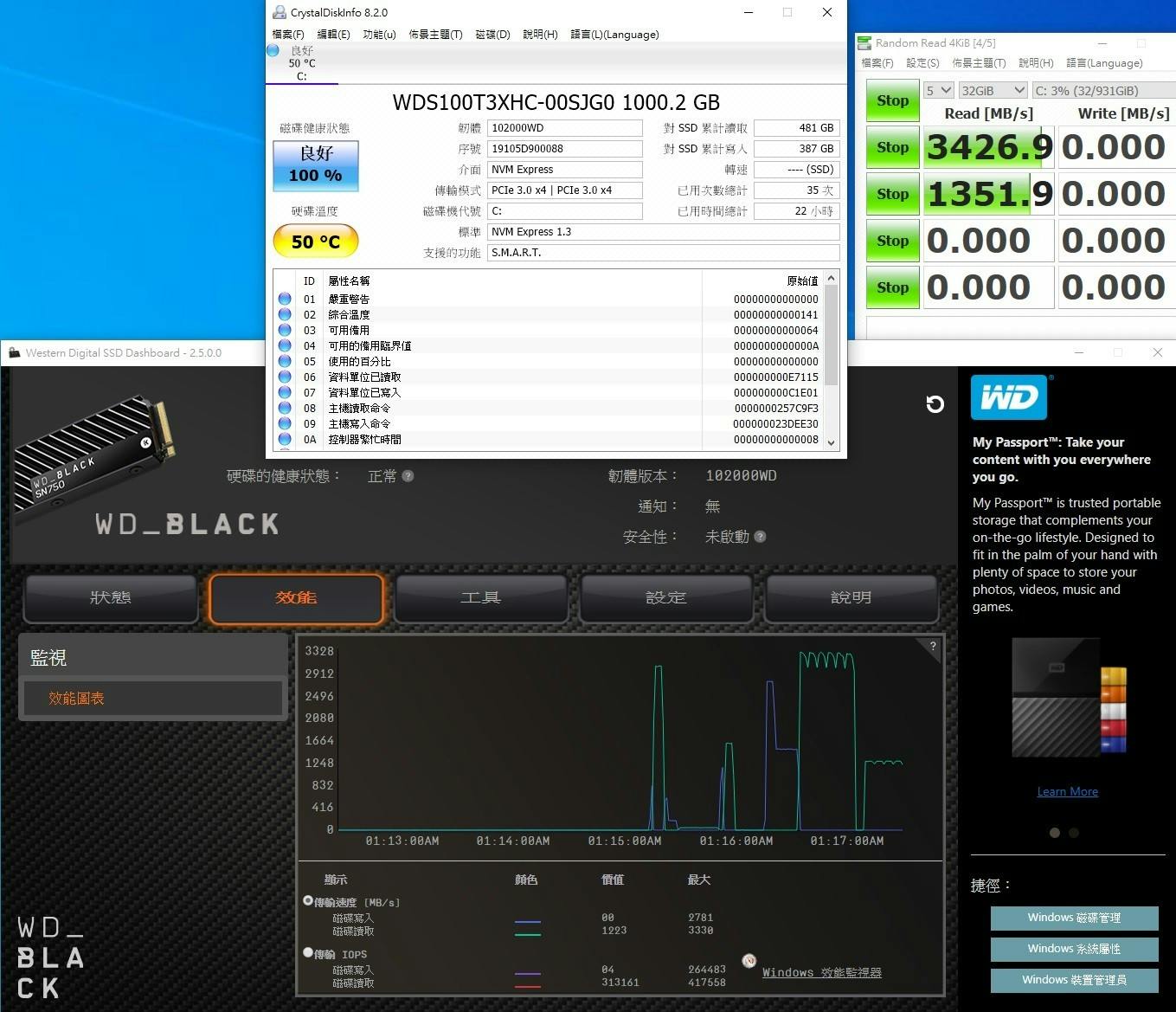Switch to second ad carousel dot
The height and width of the screenshot is (1012, 1176).
click(x=1074, y=833)
